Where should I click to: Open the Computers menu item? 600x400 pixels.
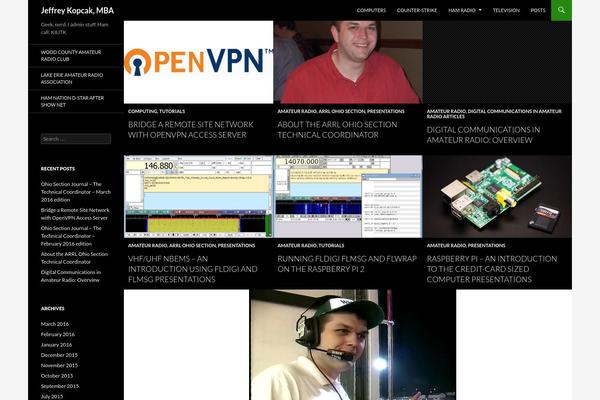pyautogui.click(x=371, y=10)
